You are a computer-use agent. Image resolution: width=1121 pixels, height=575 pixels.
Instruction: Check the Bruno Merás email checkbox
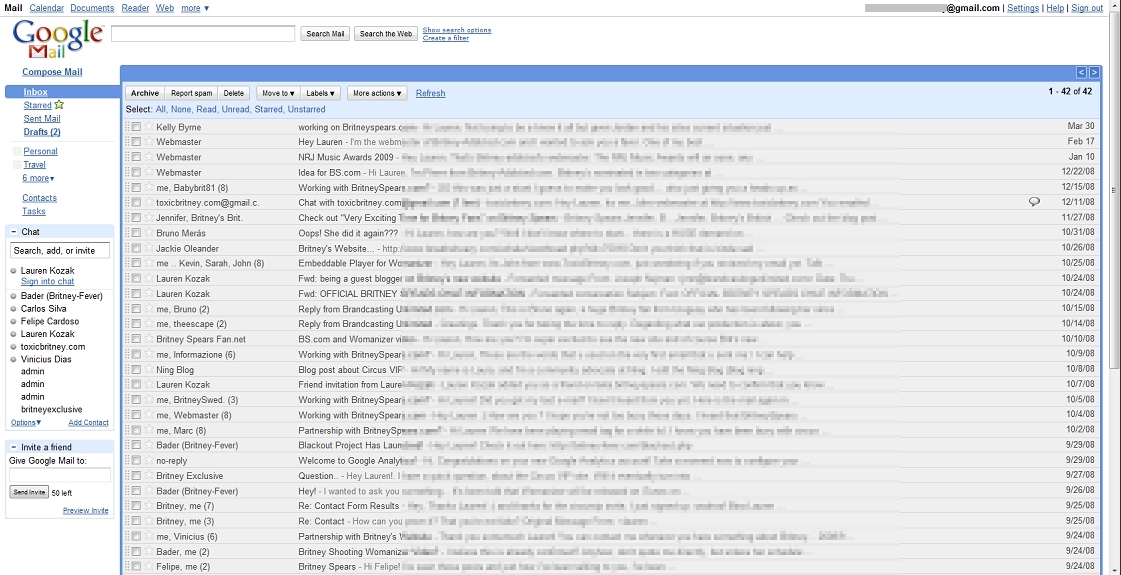(136, 233)
